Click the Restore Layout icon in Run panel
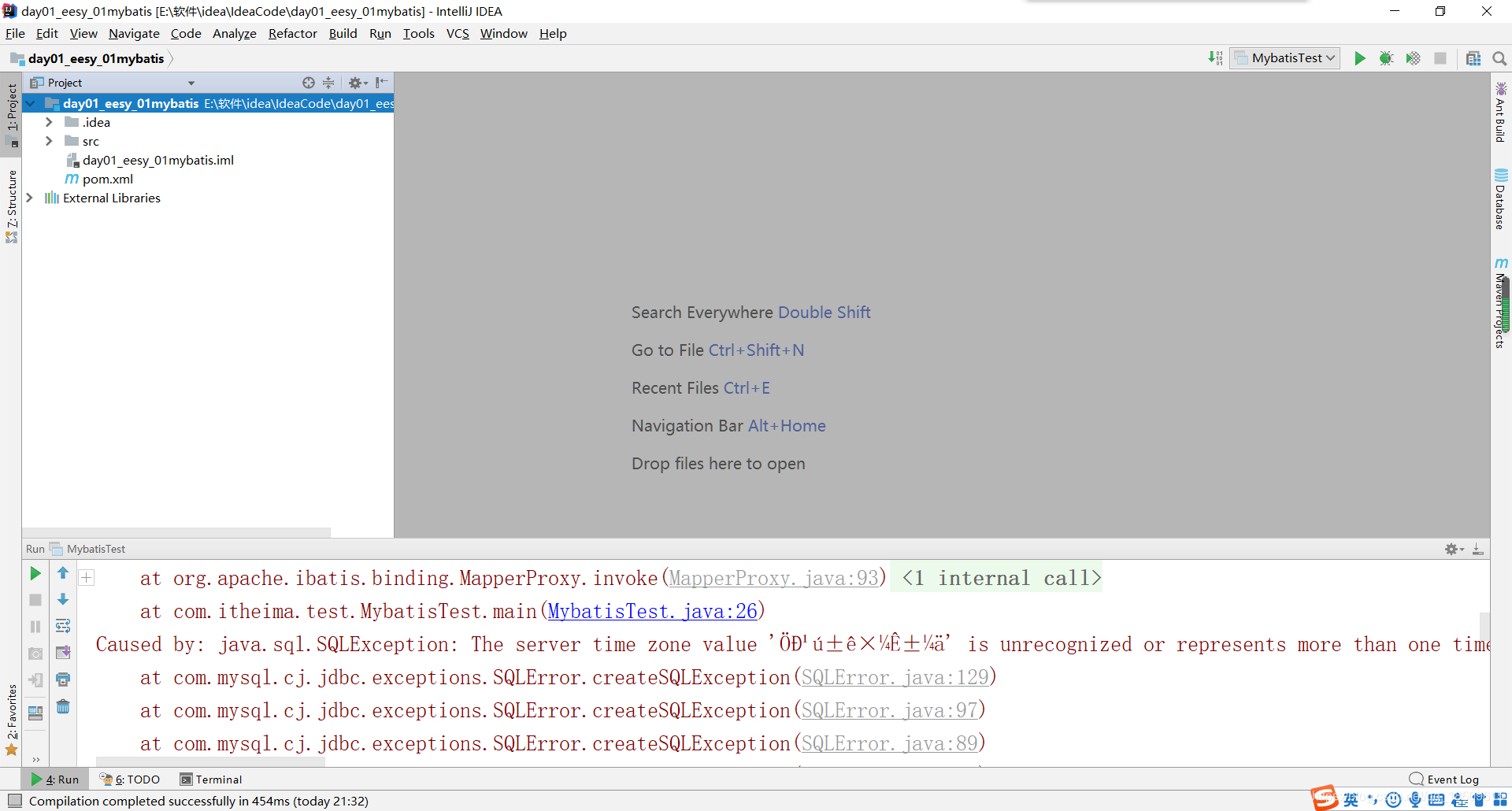 (x=35, y=713)
